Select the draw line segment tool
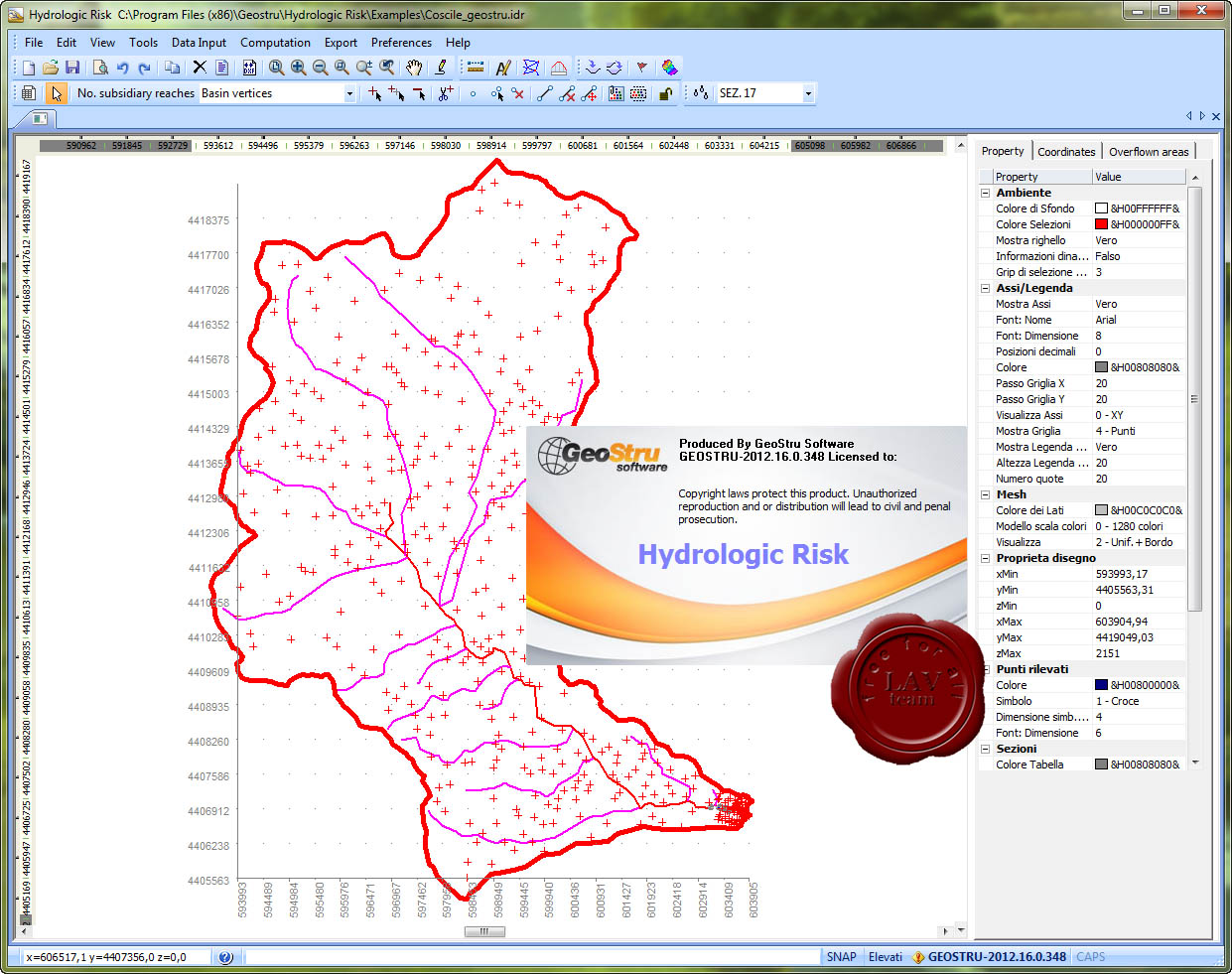Image resolution: width=1232 pixels, height=974 pixels. tap(544, 93)
